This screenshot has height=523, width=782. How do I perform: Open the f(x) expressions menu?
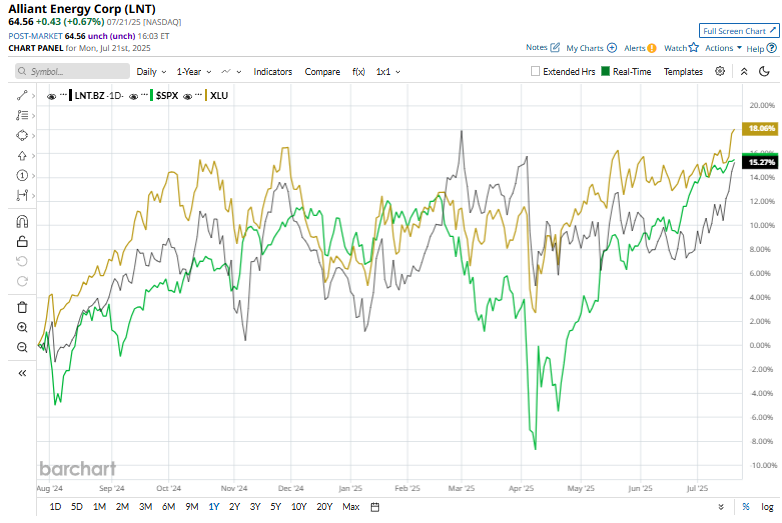(359, 72)
